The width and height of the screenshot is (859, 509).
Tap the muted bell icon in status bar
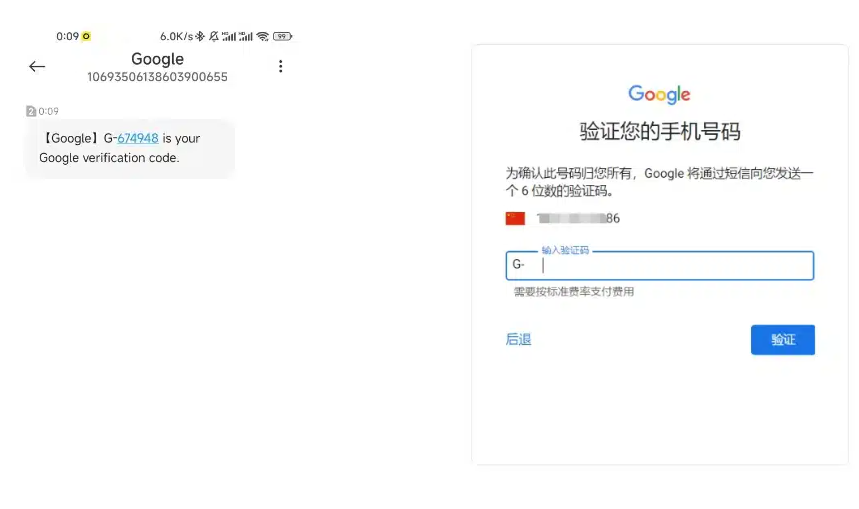pyautogui.click(x=214, y=36)
